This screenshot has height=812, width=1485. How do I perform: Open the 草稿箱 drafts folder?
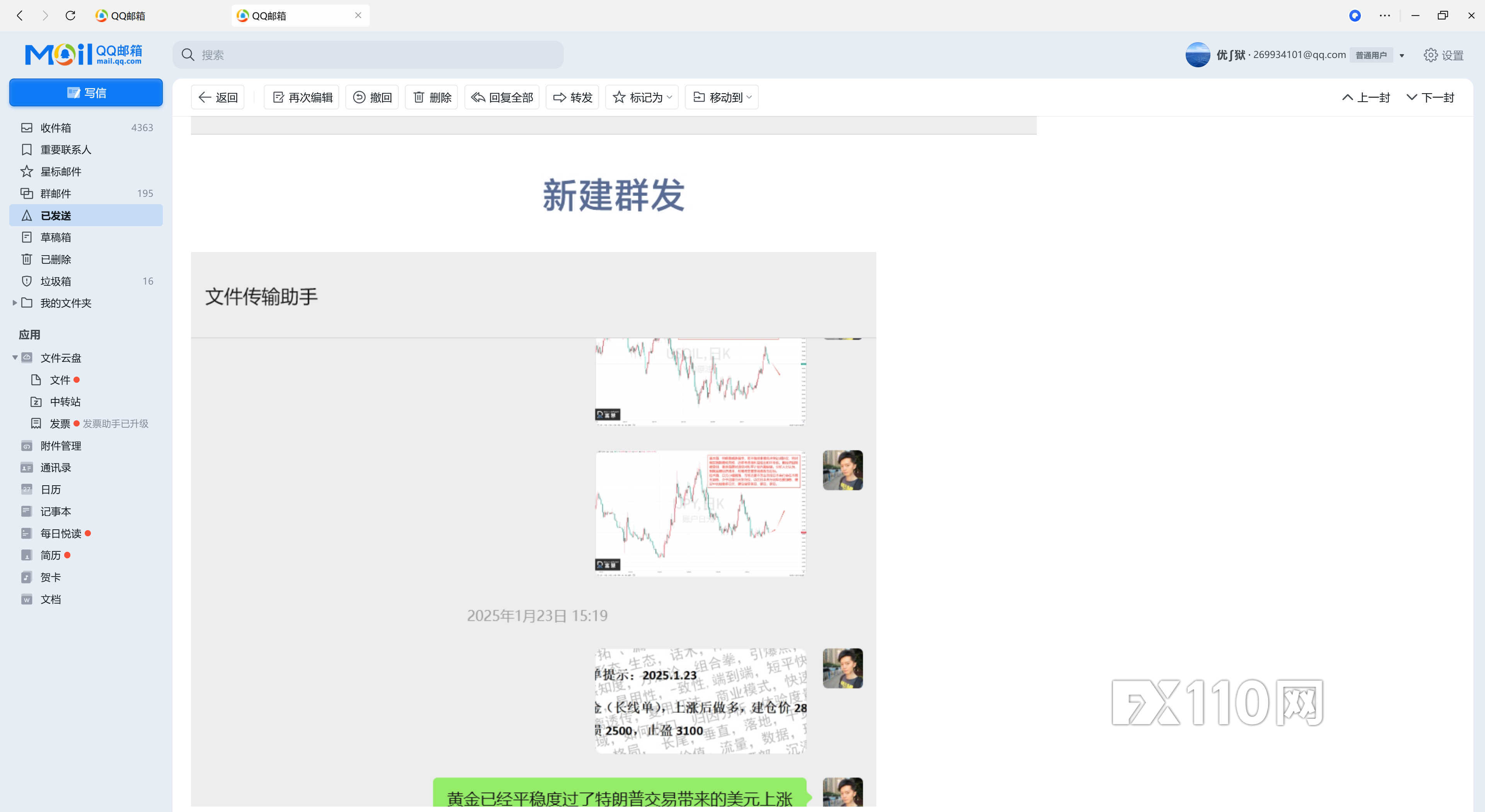86,237
